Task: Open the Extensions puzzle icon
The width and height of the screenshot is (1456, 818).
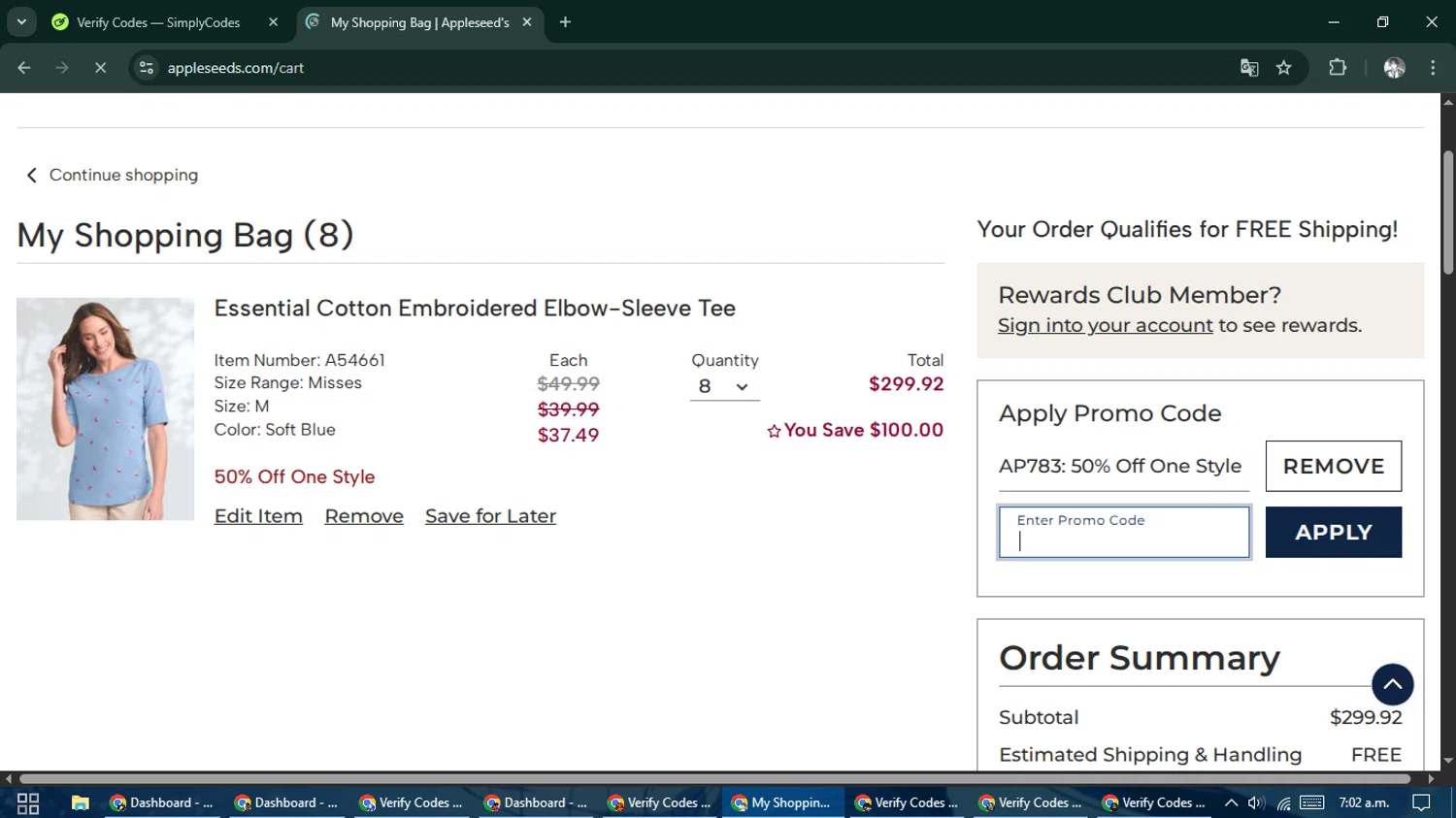Action: (x=1338, y=68)
